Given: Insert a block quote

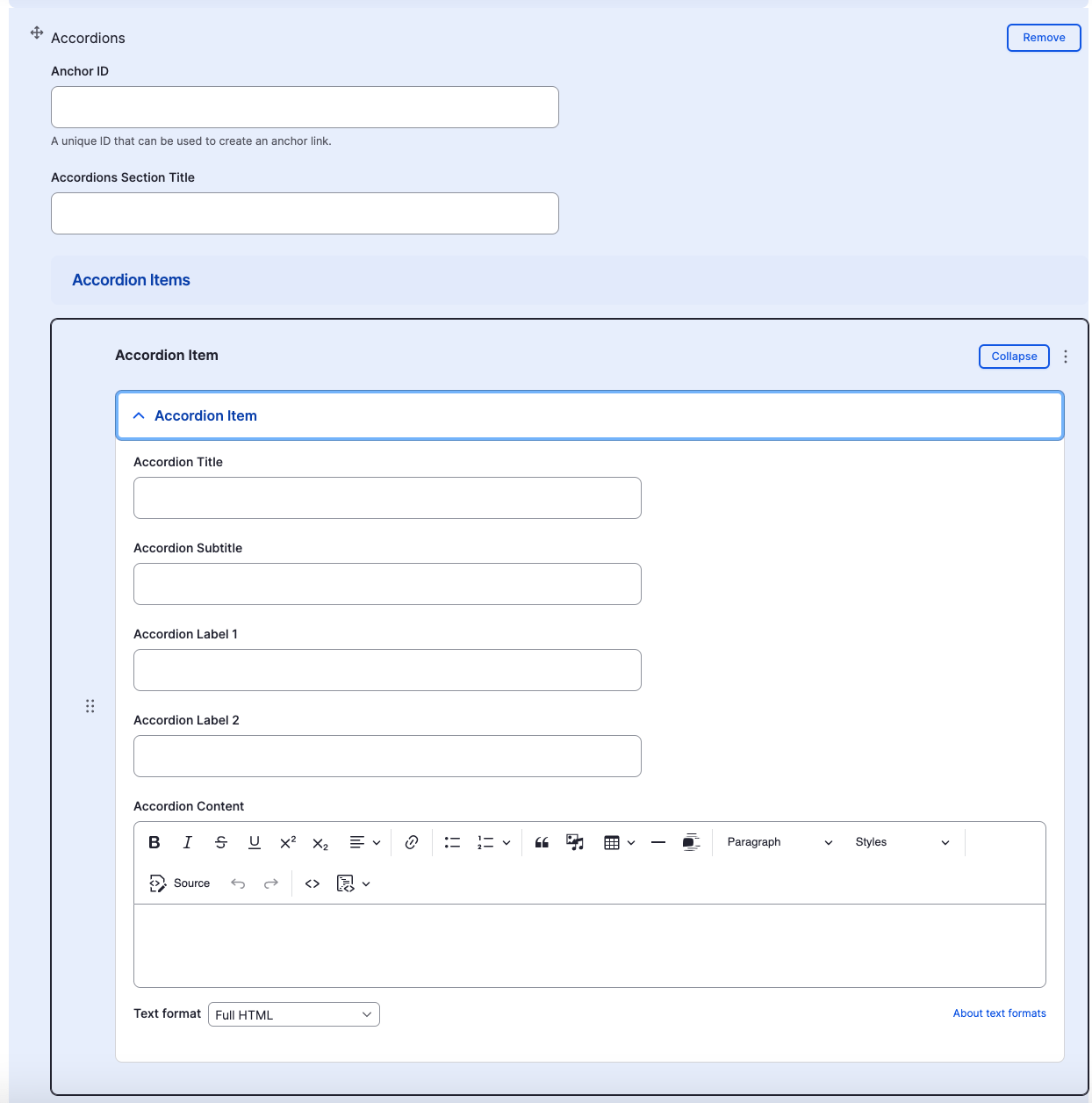Looking at the screenshot, I should pyautogui.click(x=542, y=842).
